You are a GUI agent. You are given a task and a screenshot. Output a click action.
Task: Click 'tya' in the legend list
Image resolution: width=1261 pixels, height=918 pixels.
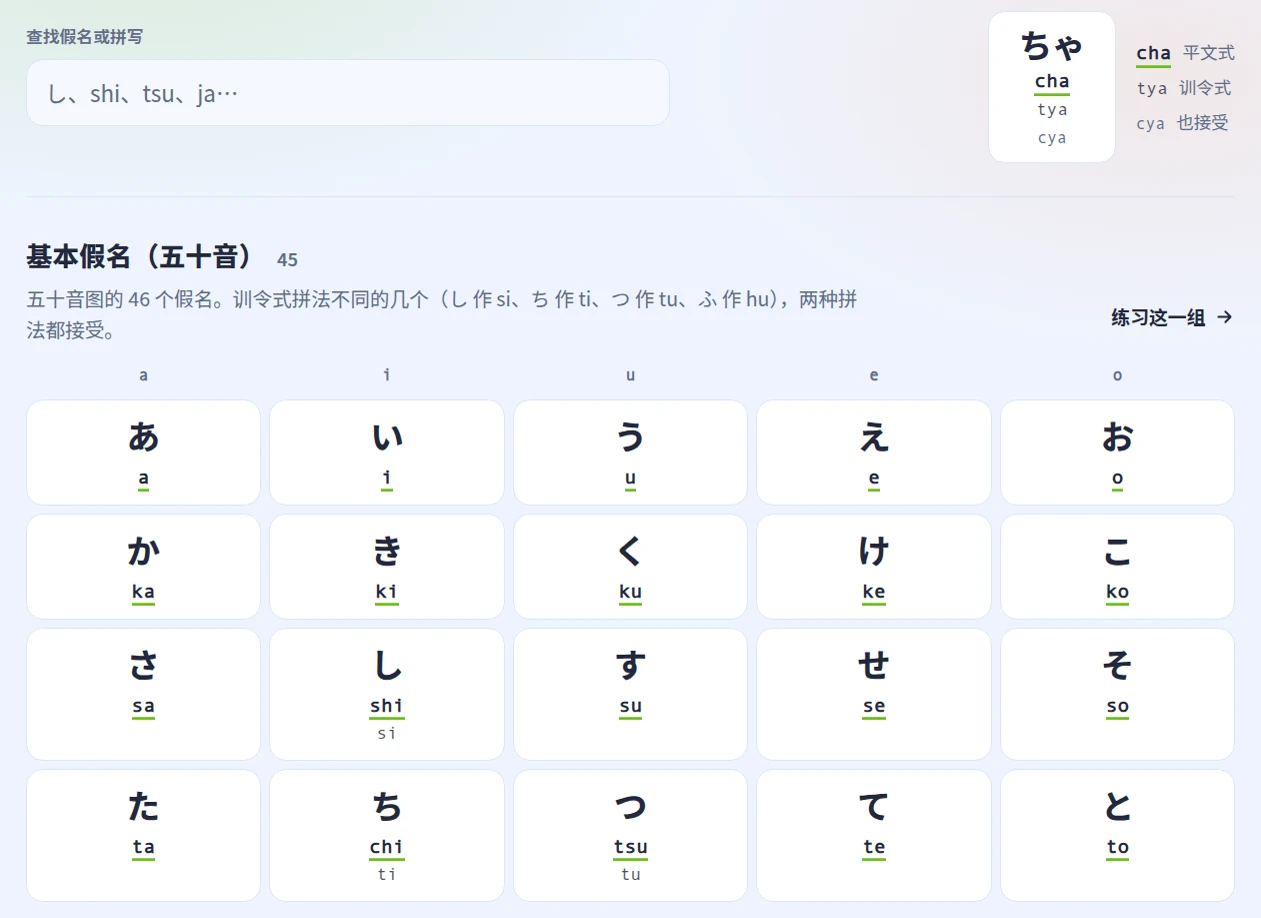pyautogui.click(x=1152, y=89)
